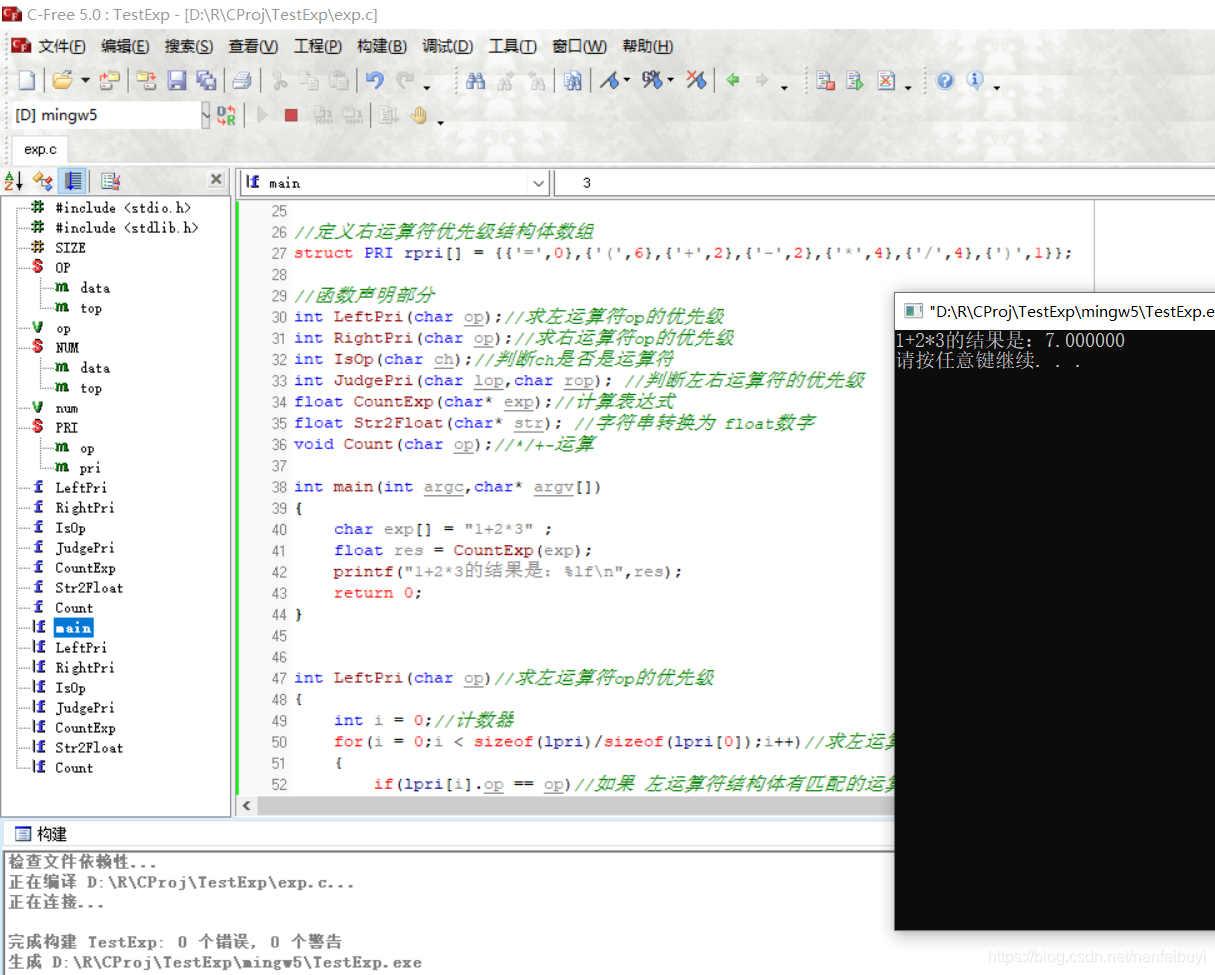Open the 搜索(S) menu

(x=189, y=46)
